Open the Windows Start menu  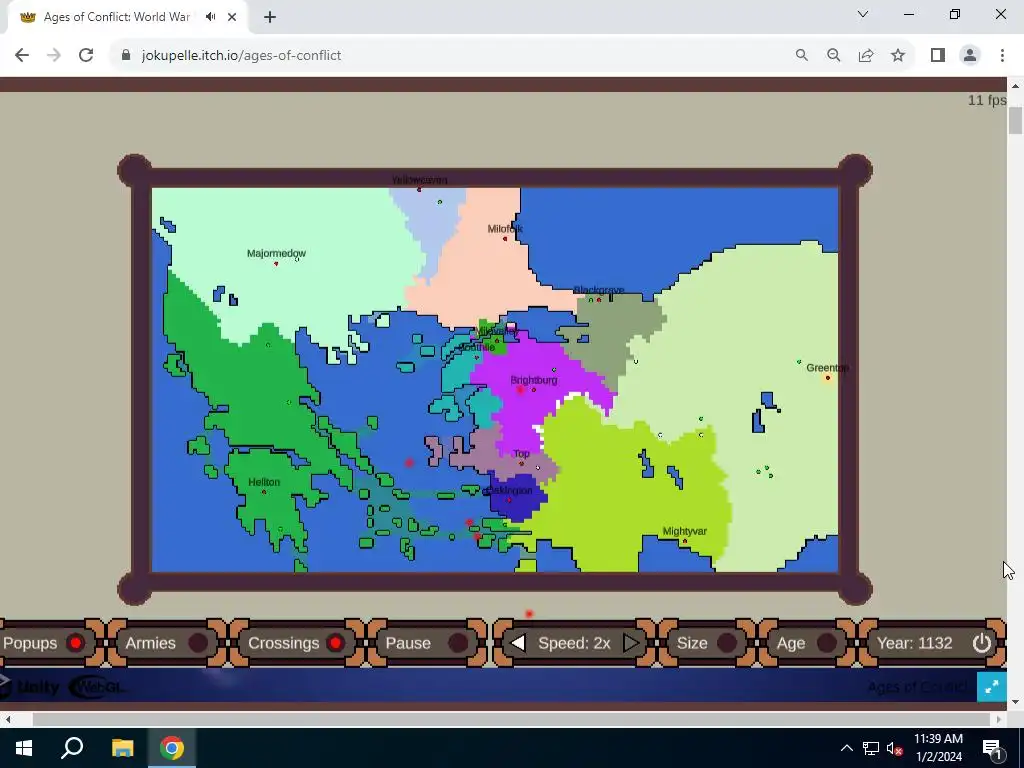pyautogui.click(x=24, y=748)
